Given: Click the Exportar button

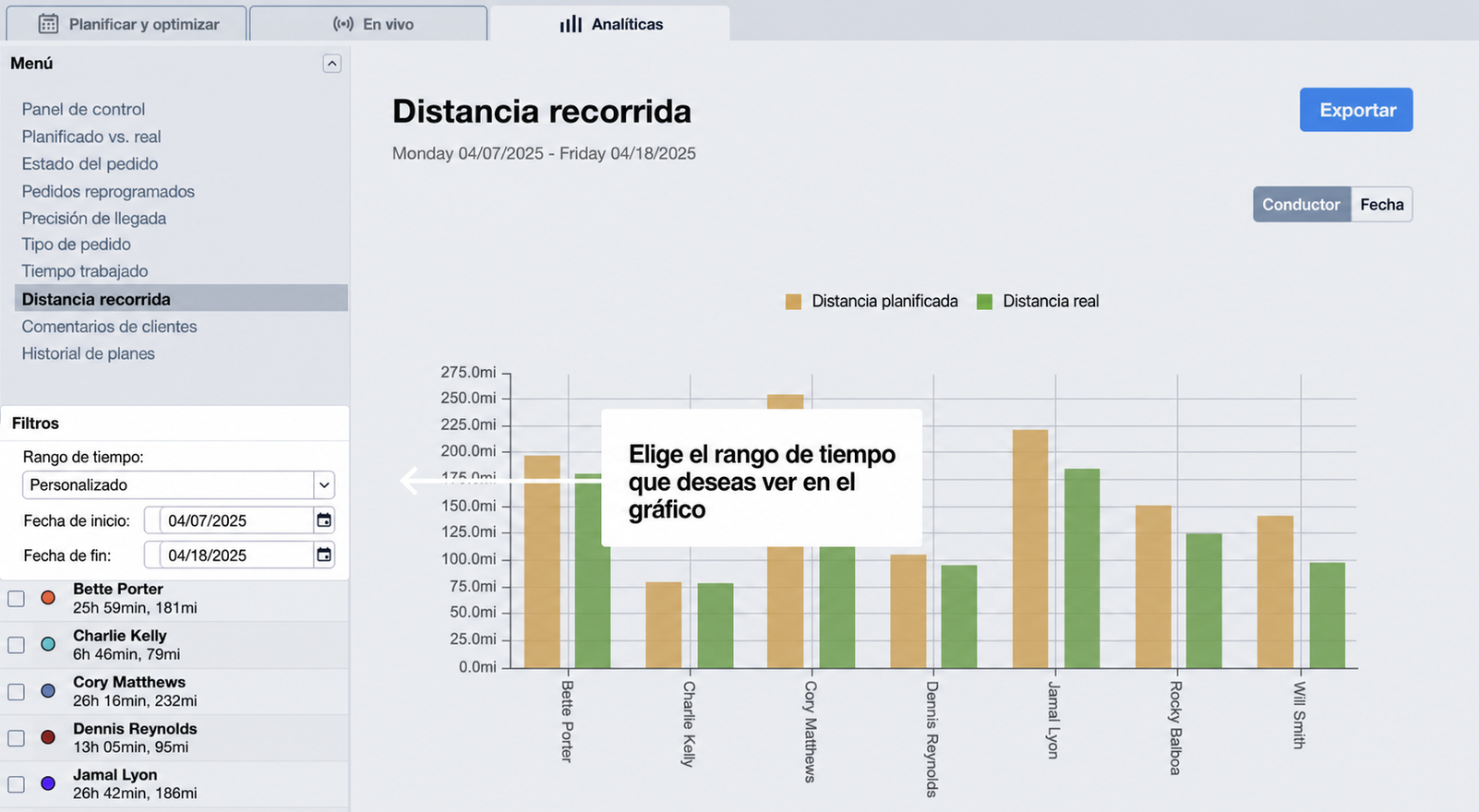Looking at the screenshot, I should tap(1356, 110).
